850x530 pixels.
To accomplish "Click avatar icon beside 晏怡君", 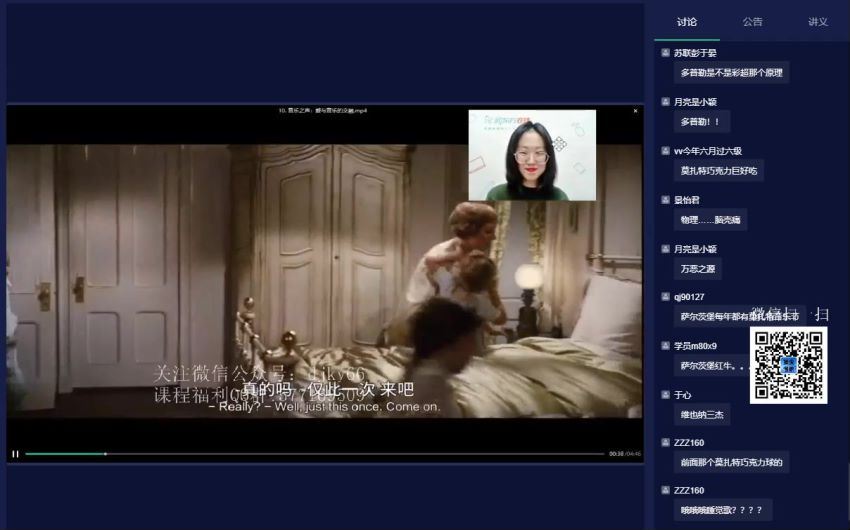I will click(x=665, y=200).
